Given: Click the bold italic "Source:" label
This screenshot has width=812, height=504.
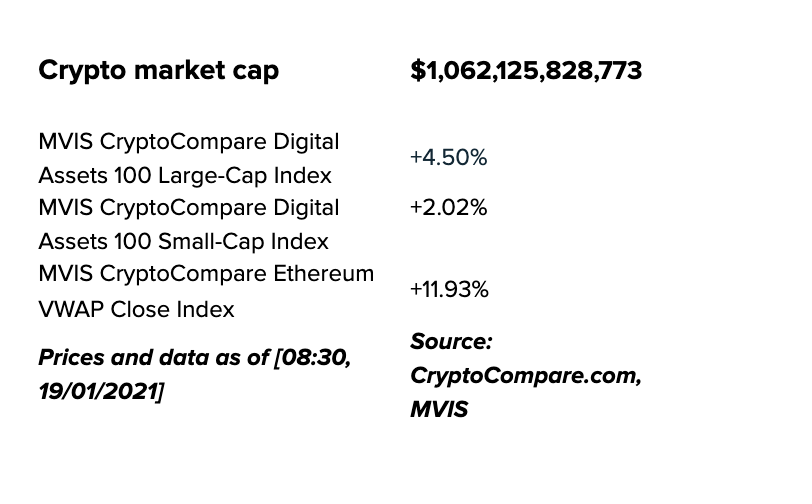Looking at the screenshot, I should click(451, 342).
